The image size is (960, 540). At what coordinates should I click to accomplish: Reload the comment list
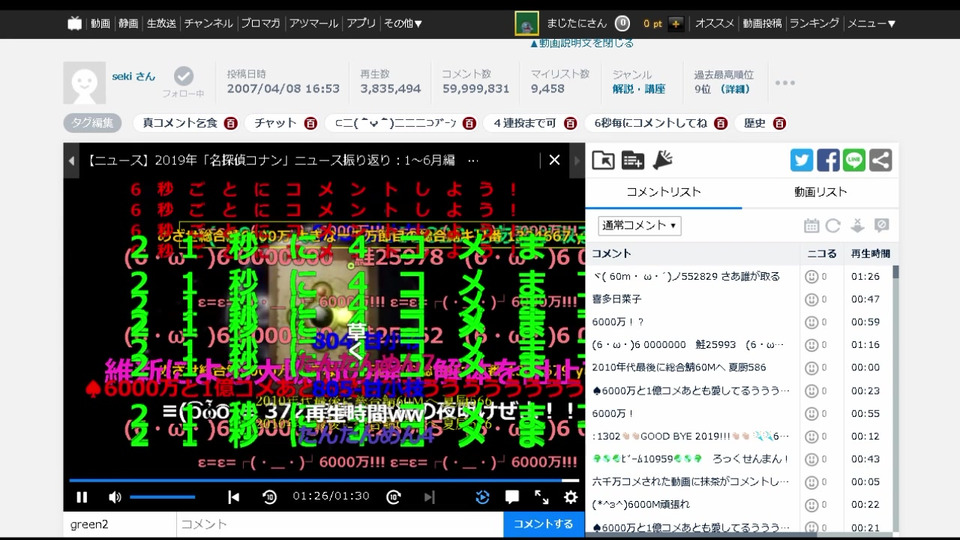click(x=833, y=225)
